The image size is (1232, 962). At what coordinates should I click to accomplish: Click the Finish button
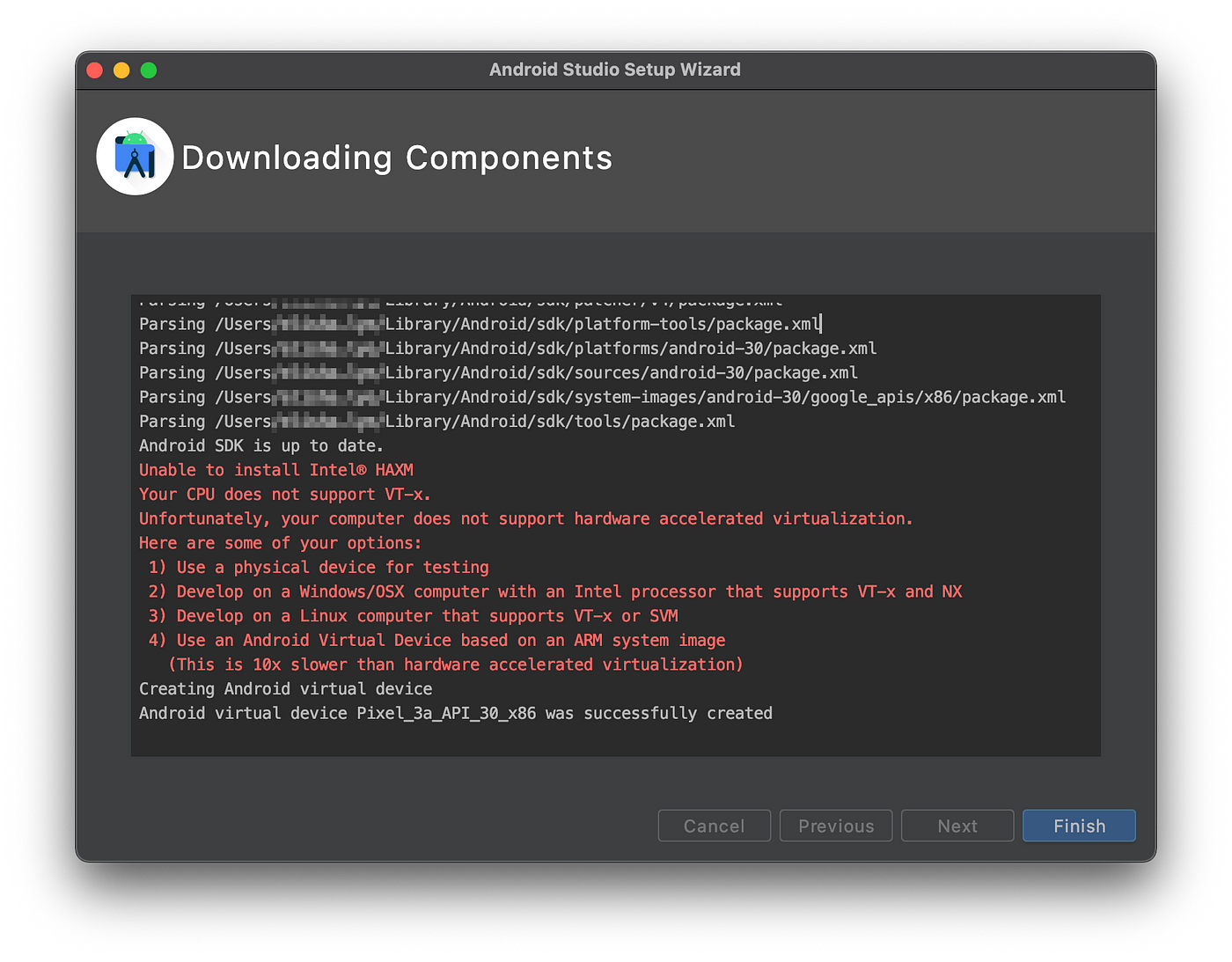(1079, 826)
